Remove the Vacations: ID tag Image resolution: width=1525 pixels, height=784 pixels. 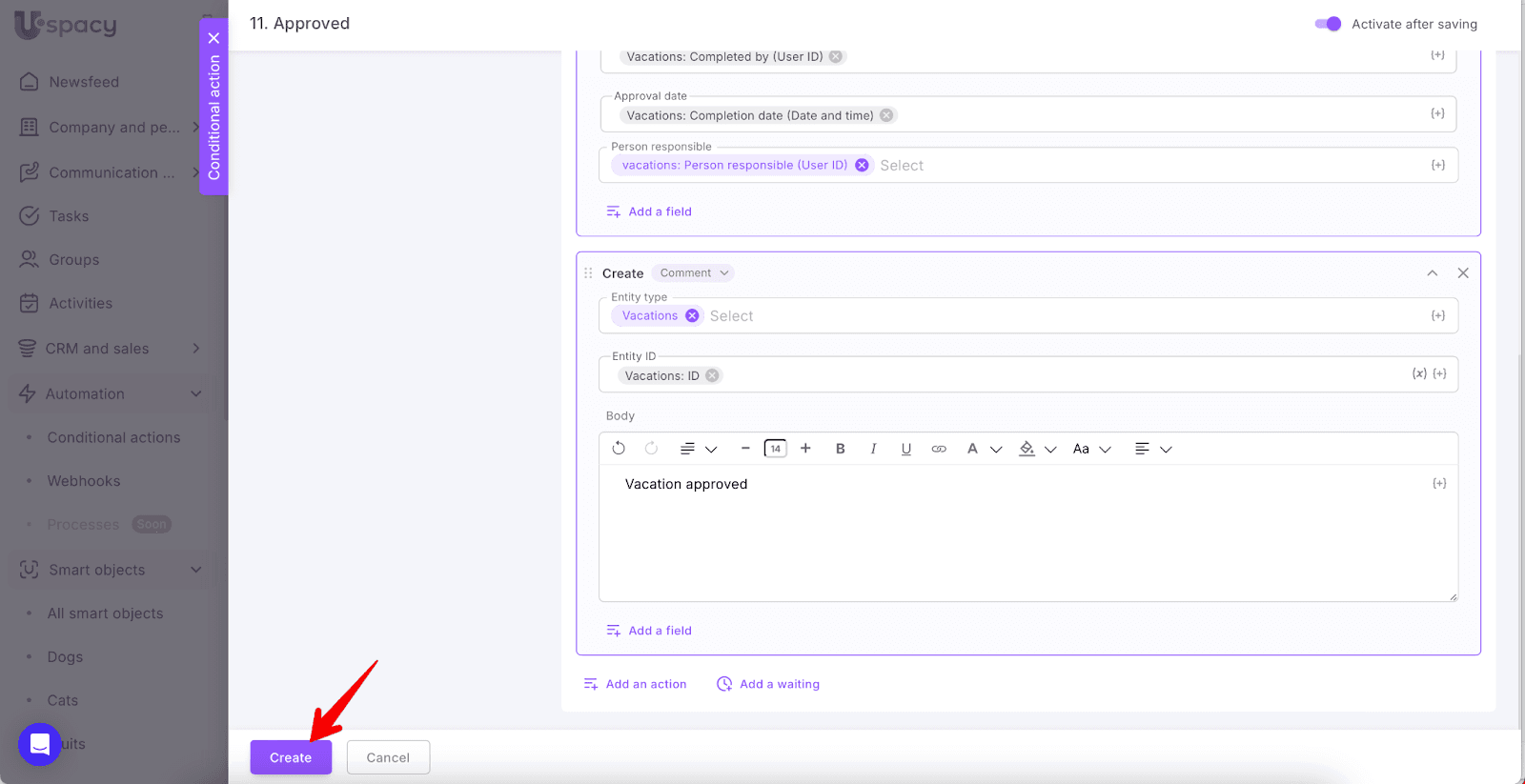coord(712,376)
